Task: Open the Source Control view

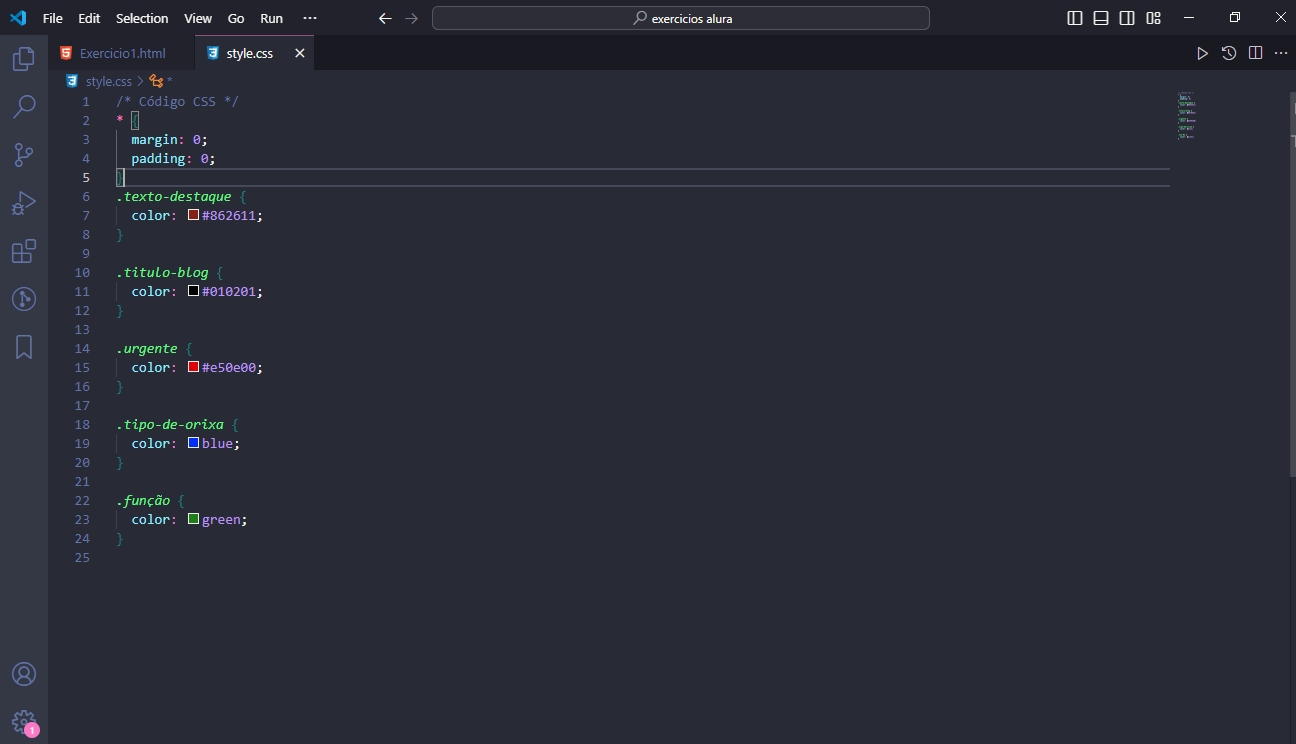Action: coord(24,154)
